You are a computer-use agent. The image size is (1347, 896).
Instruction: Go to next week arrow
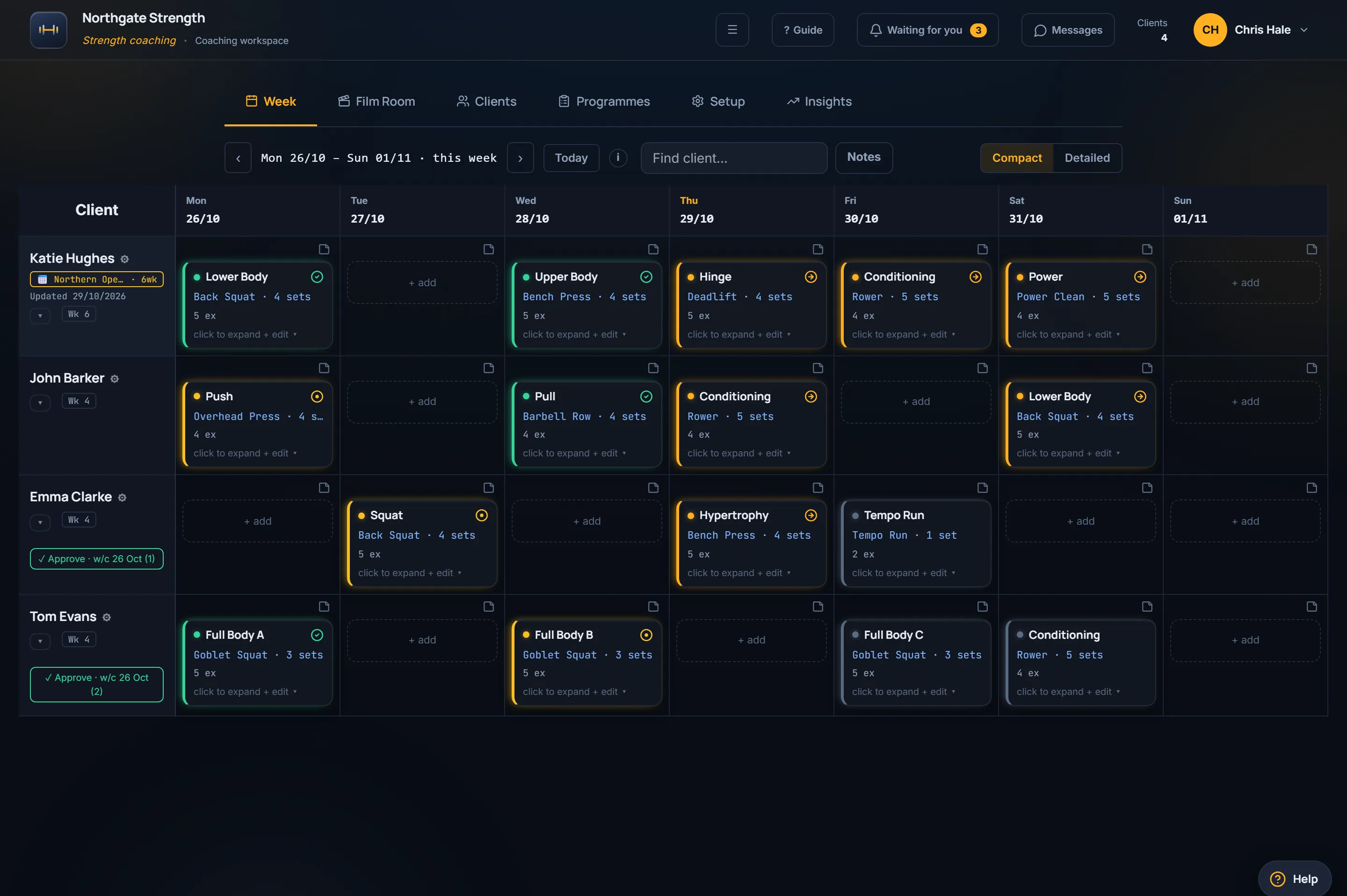(520, 158)
